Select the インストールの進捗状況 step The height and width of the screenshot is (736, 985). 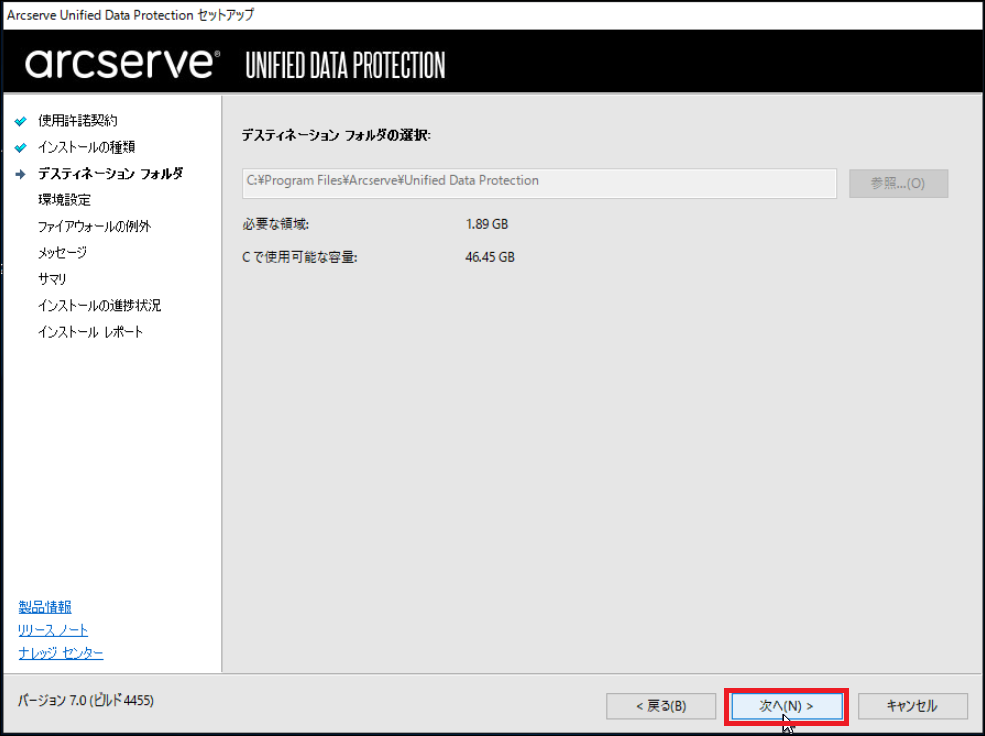[99, 305]
